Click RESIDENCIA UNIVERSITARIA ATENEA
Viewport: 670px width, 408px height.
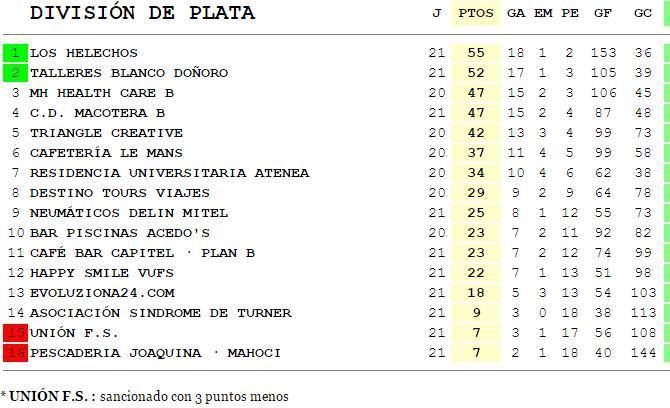(x=169, y=173)
